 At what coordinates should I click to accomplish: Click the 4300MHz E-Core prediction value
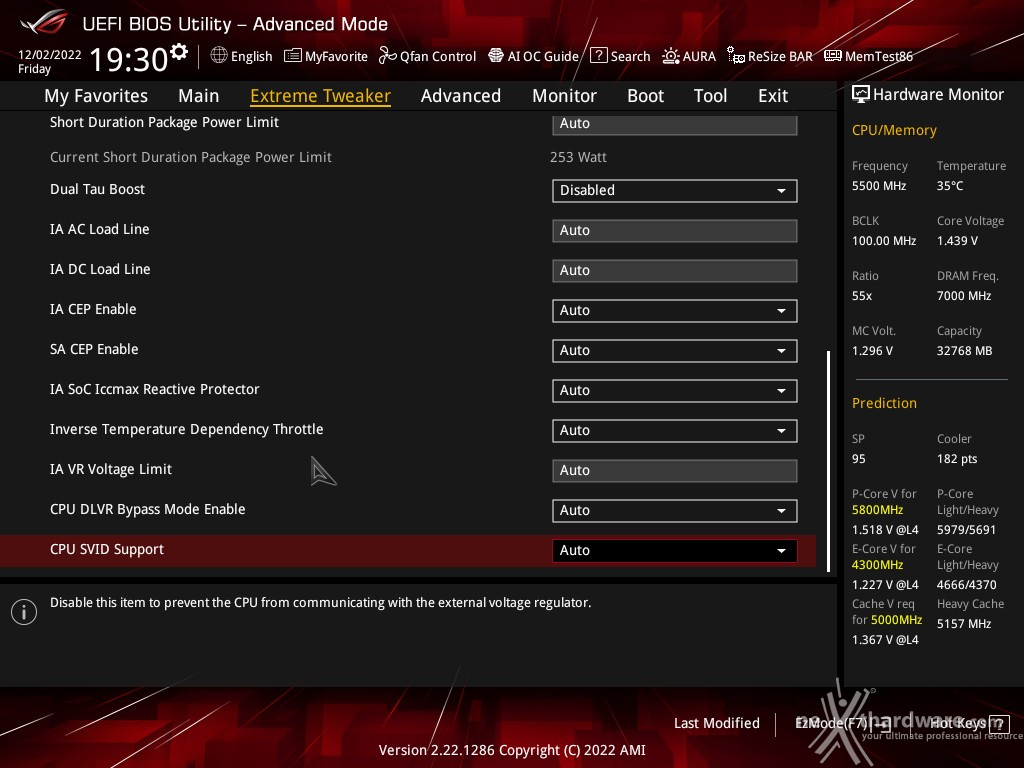point(877,565)
